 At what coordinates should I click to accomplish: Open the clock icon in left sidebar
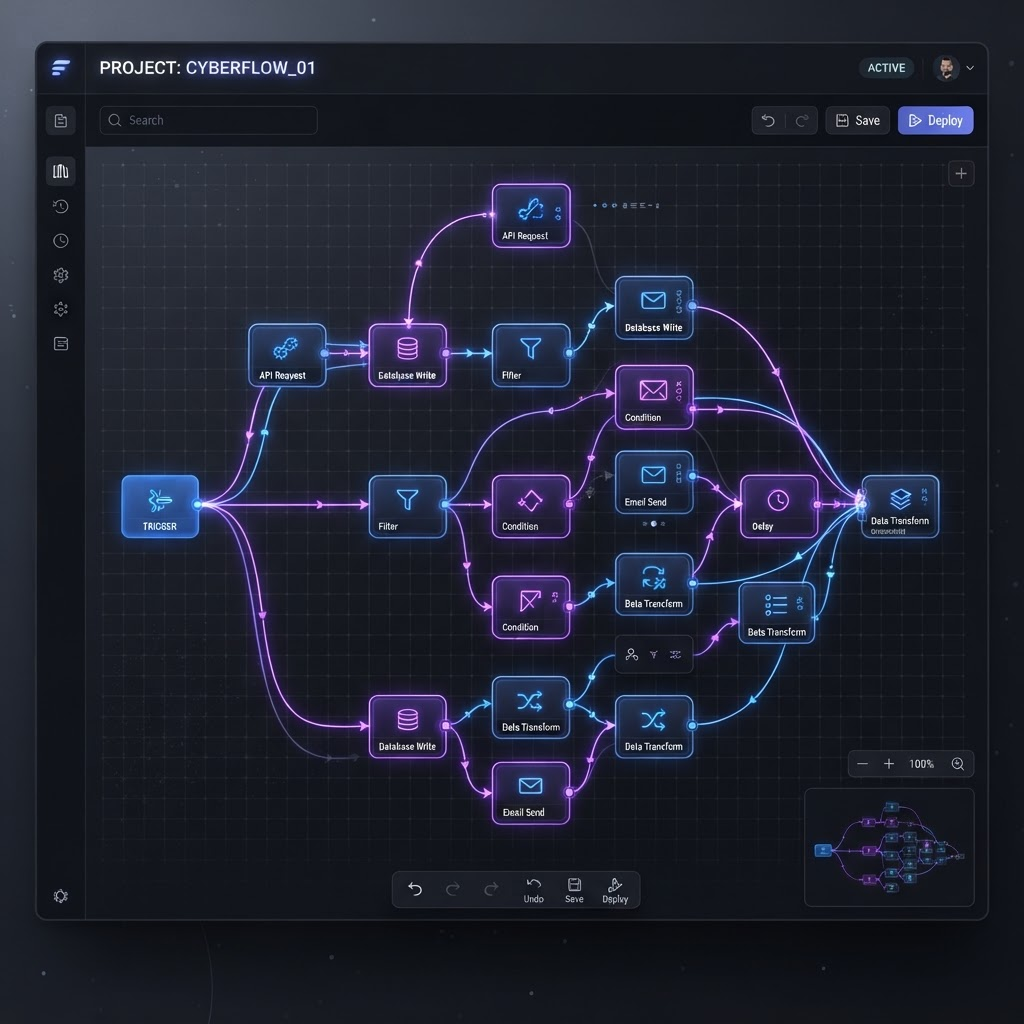click(61, 241)
